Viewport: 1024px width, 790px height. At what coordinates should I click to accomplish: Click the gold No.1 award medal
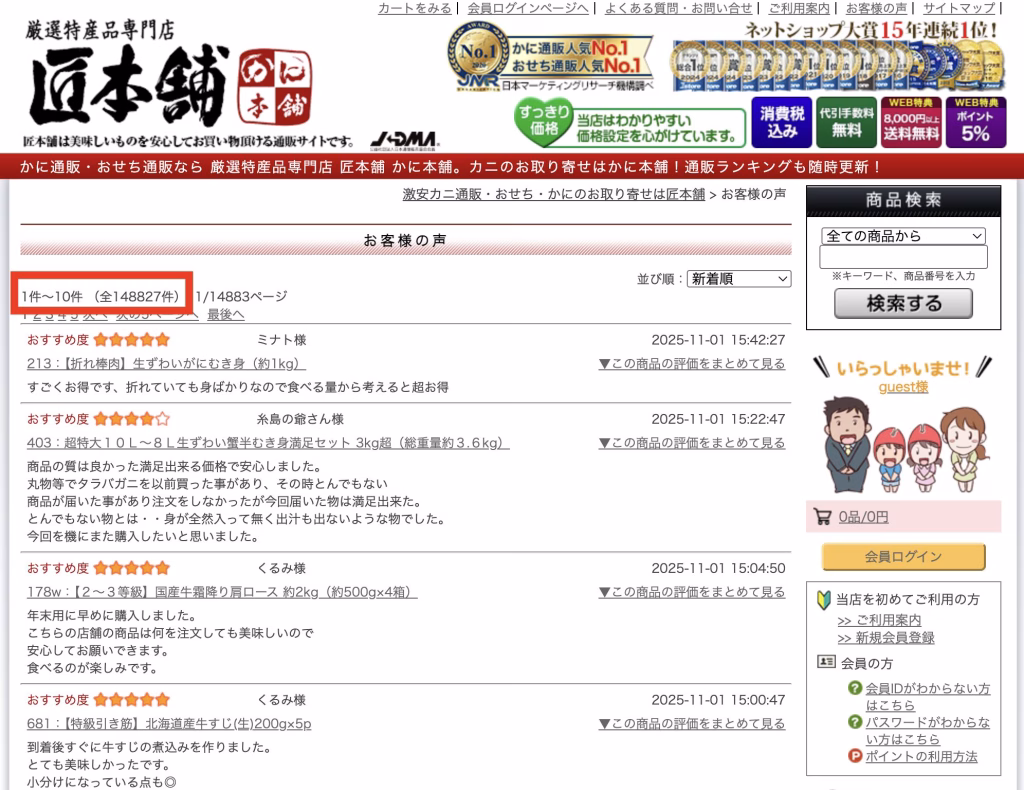[x=477, y=55]
